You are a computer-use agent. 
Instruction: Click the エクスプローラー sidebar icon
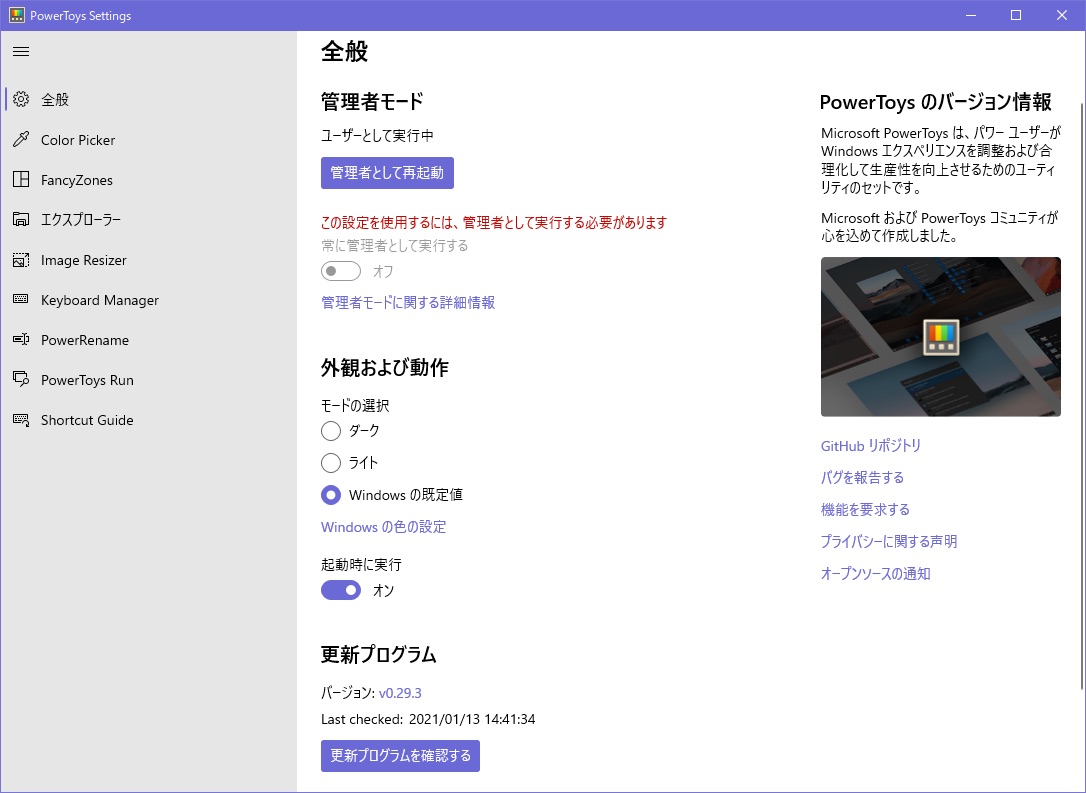click(21, 220)
